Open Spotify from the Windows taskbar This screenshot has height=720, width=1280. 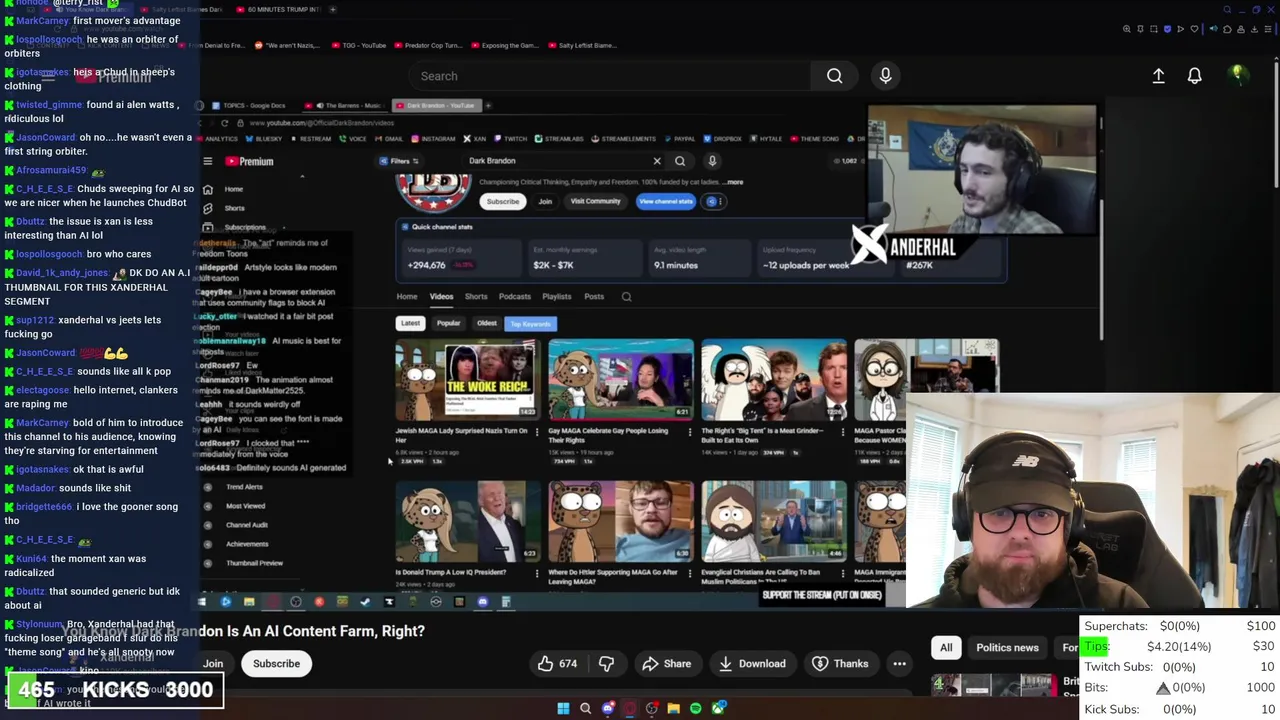click(x=695, y=709)
